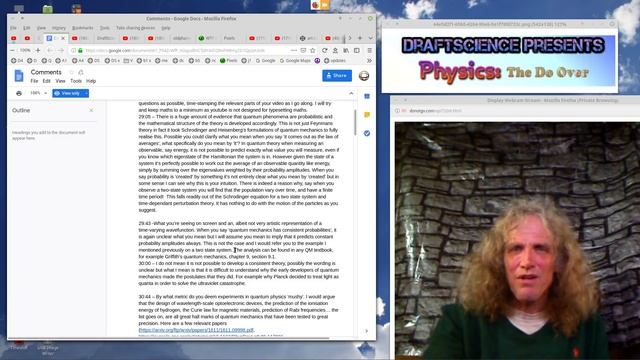Close the Outline panel
Screen dimensions: 640x360
[91, 110]
